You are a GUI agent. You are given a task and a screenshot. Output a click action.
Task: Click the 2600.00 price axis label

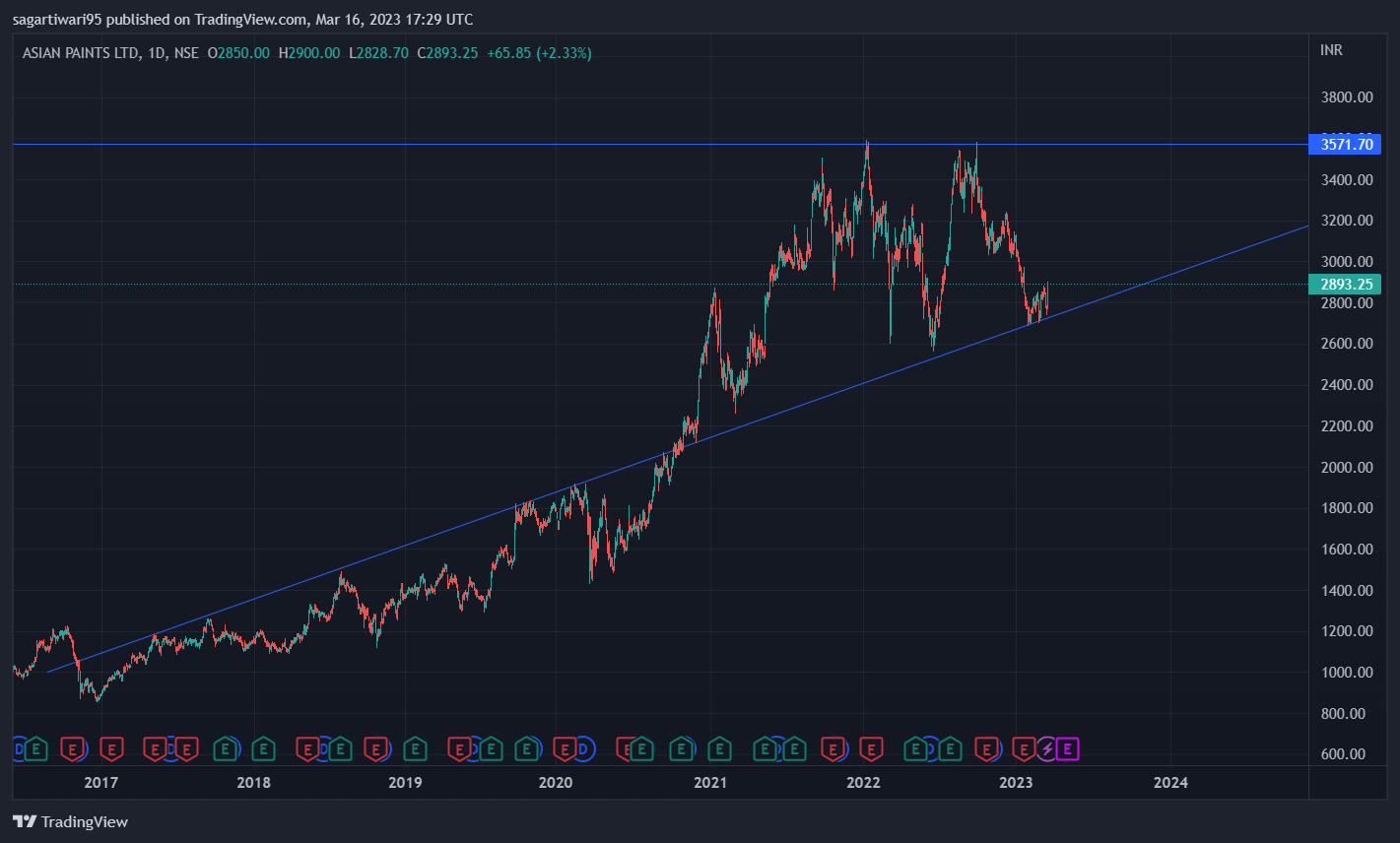(1345, 344)
